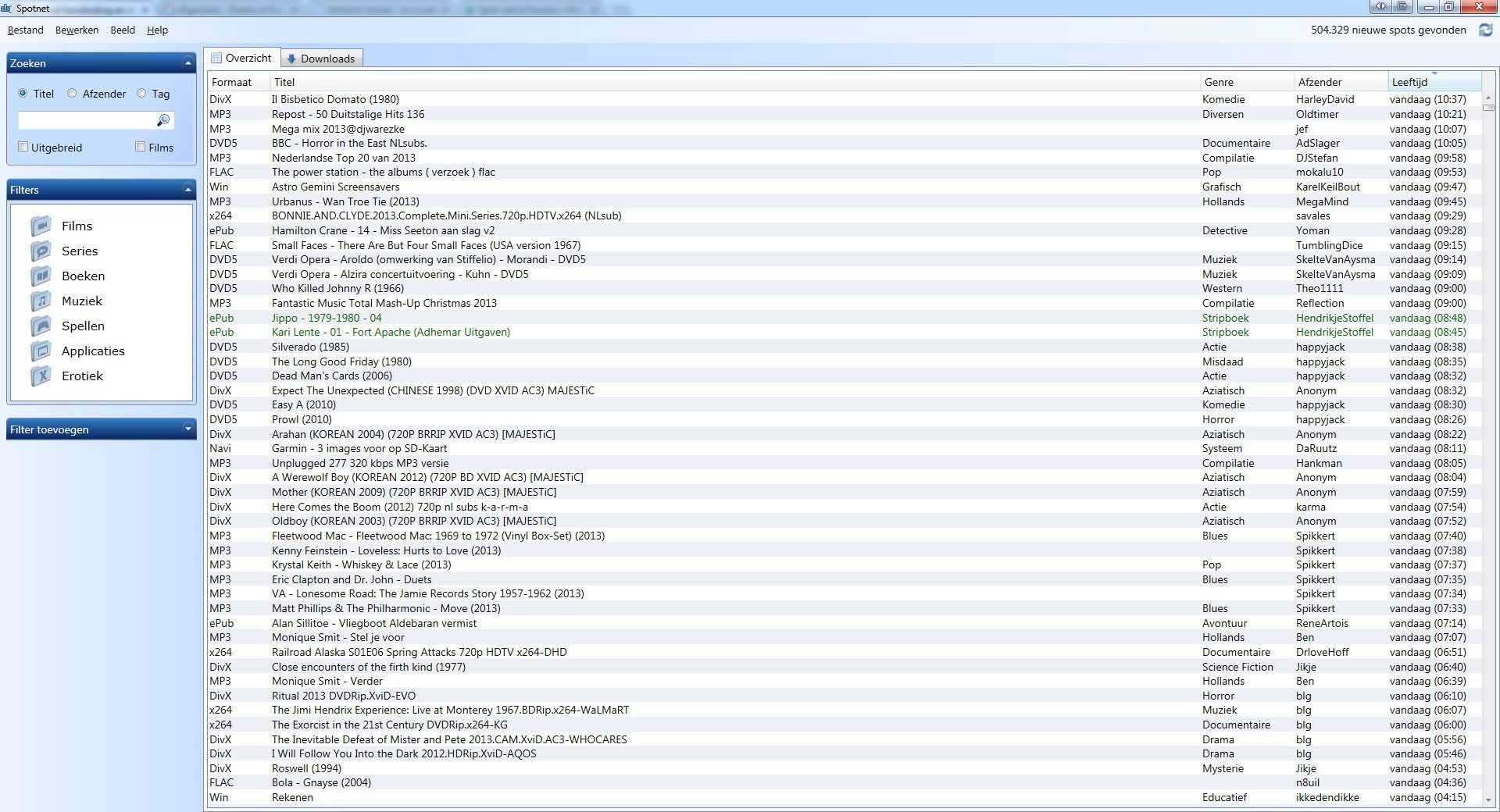Open the Films filter icon
1500x812 pixels.
click(41, 226)
